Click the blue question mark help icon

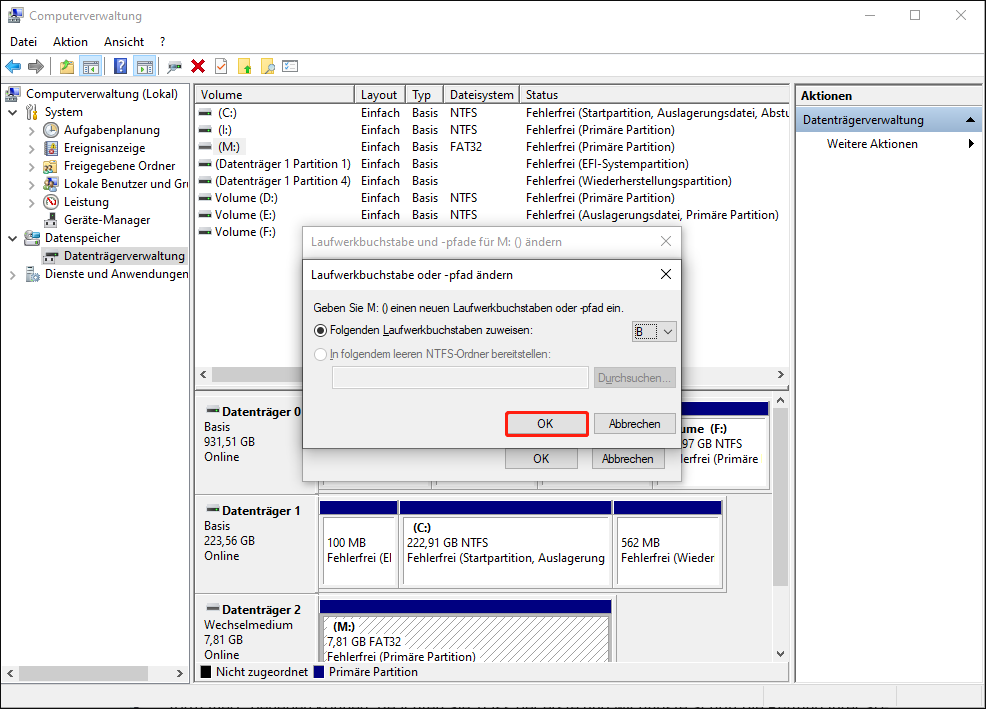121,67
